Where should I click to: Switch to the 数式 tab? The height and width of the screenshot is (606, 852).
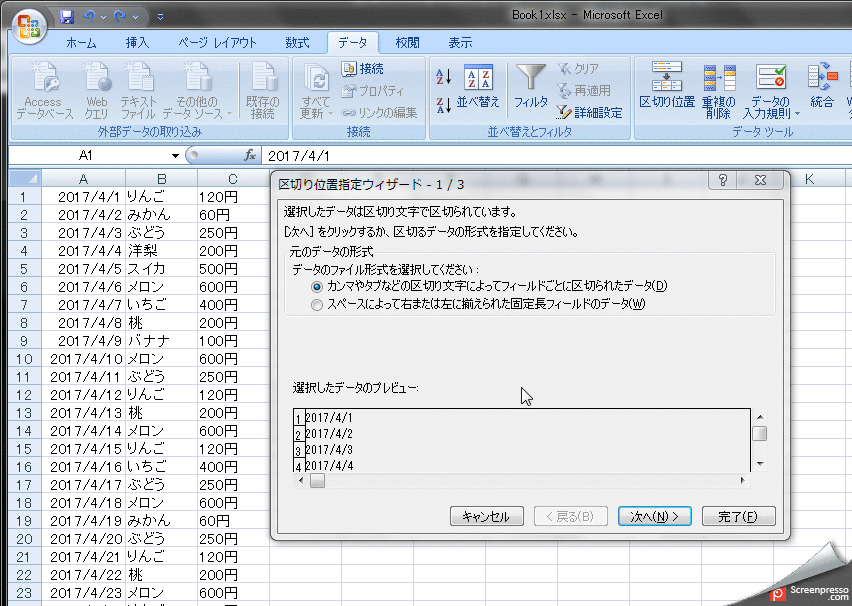(x=297, y=43)
